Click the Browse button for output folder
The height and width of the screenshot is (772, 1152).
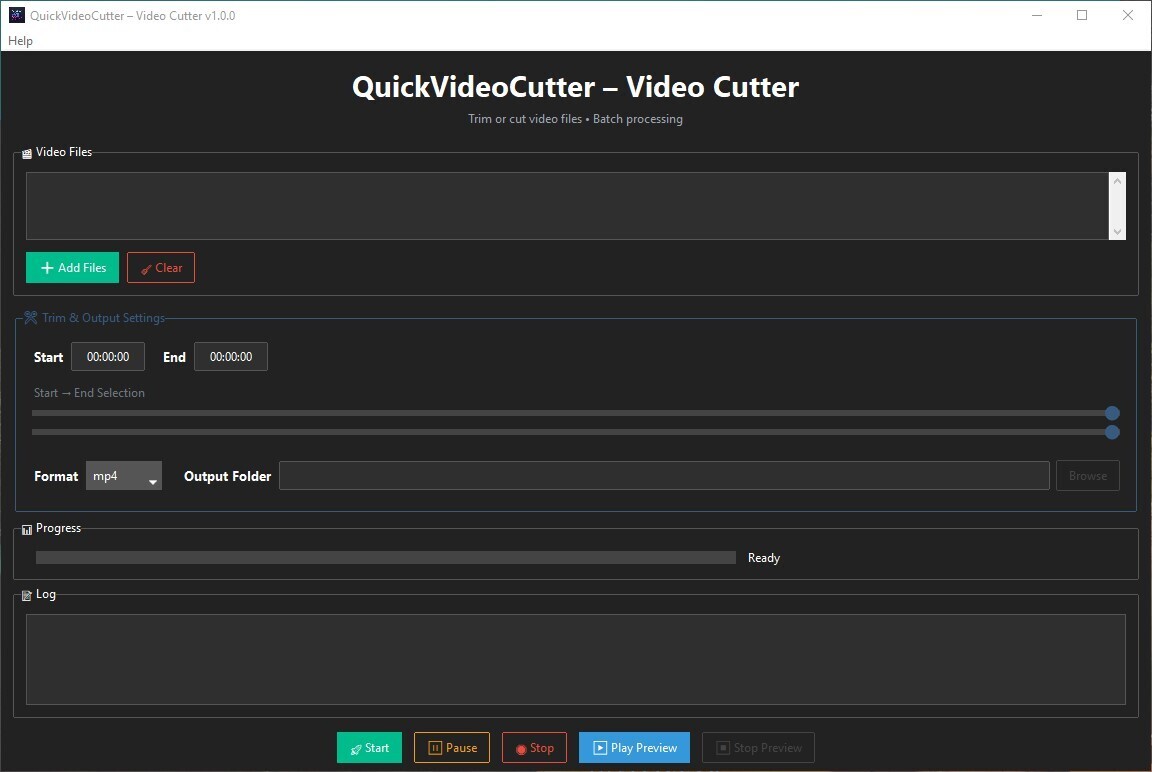pos(1087,476)
